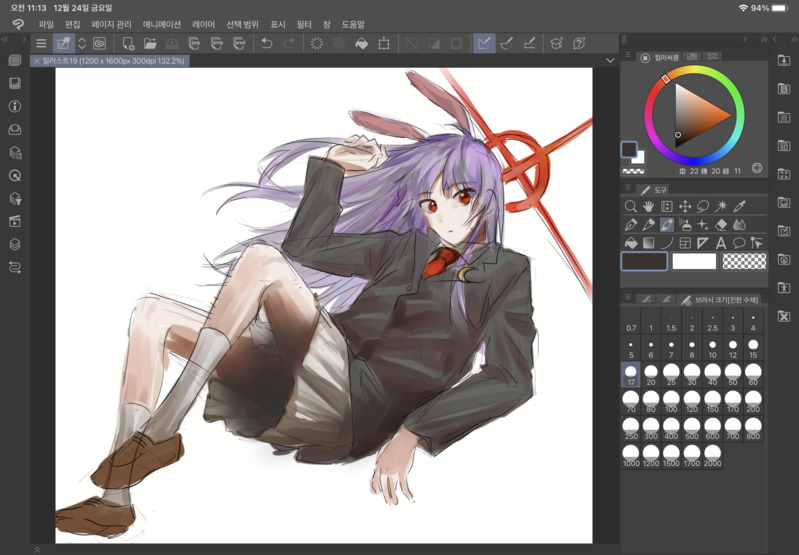Open the 애니메이션 menu

point(162,24)
